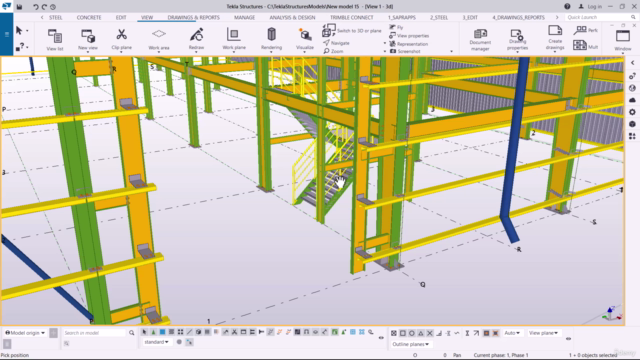This screenshot has width=640, height=360.
Task: Open the Document manager
Action: [x=480, y=40]
